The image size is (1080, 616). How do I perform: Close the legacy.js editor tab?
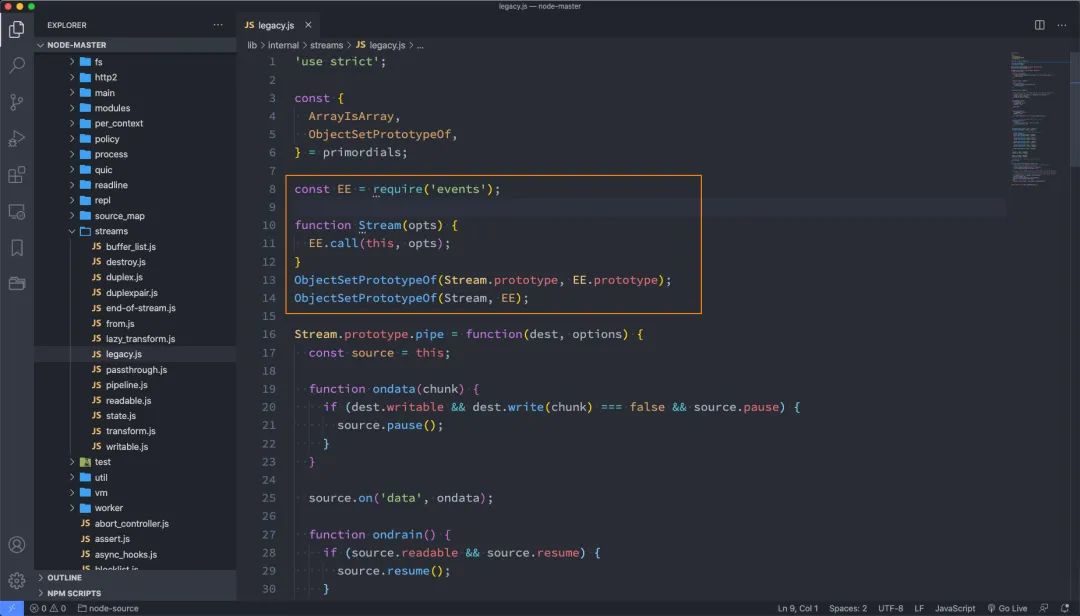point(308,25)
